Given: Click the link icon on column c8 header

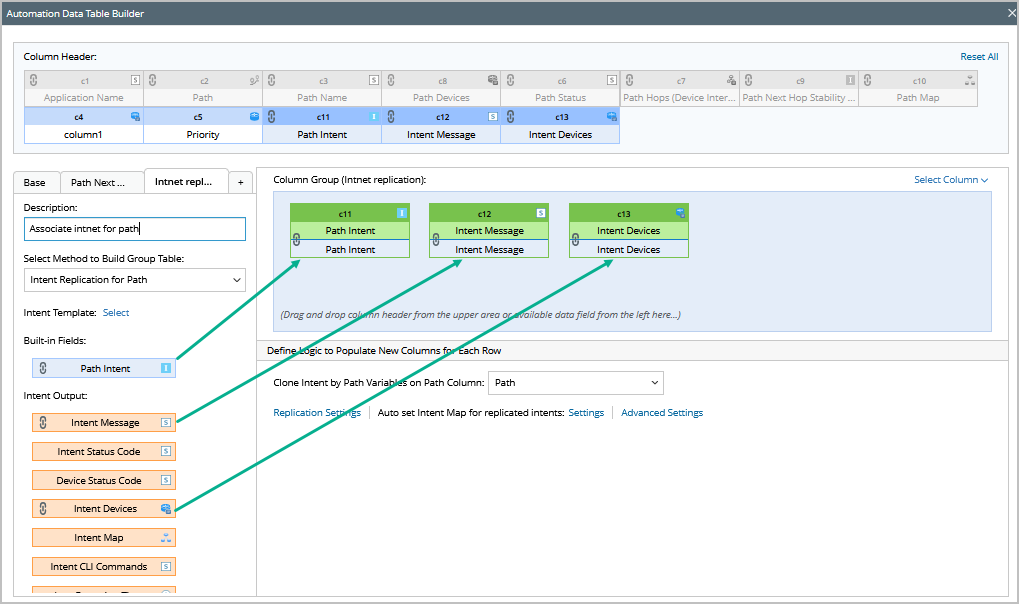Looking at the screenshot, I should [391, 80].
